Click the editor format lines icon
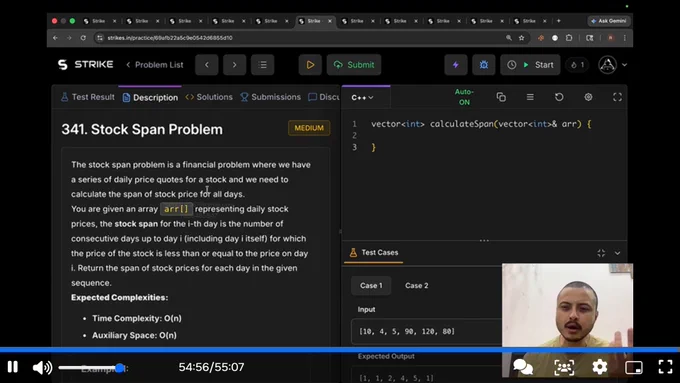The width and height of the screenshot is (680, 383). 530,97
